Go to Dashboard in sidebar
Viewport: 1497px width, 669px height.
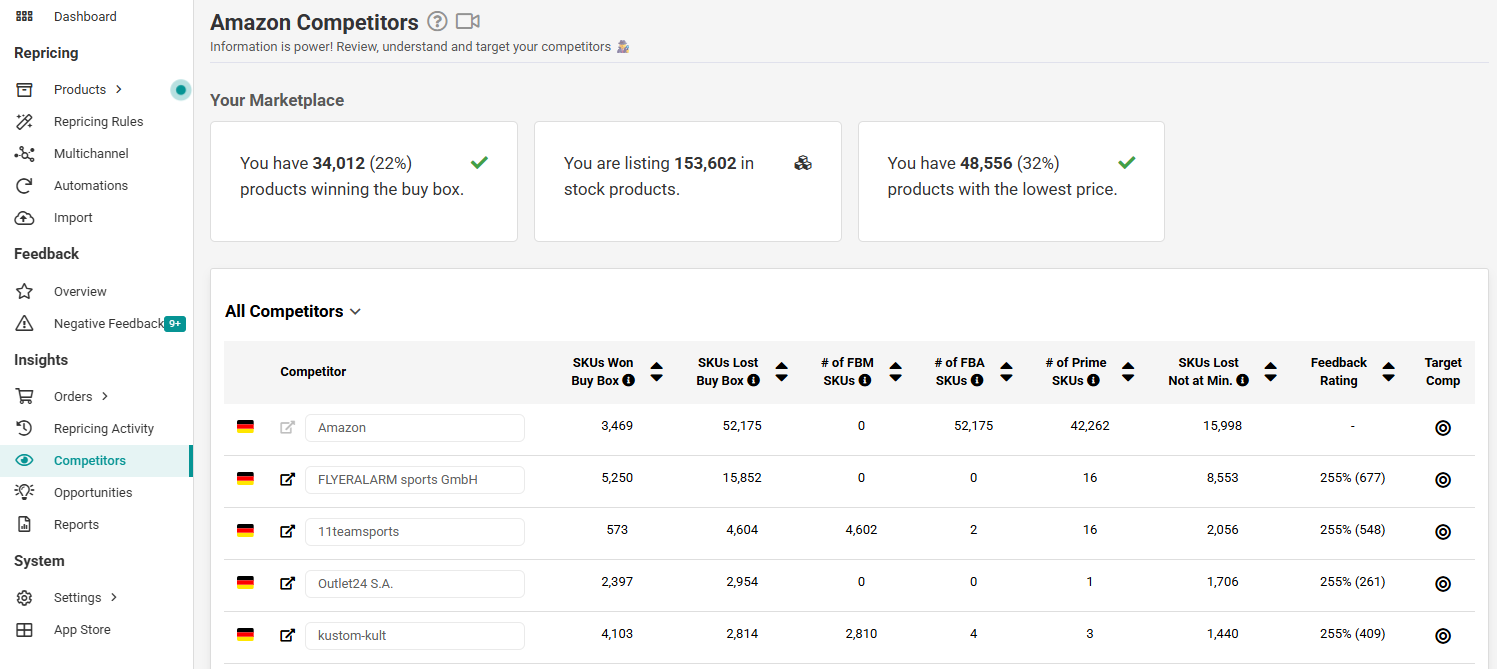click(85, 16)
